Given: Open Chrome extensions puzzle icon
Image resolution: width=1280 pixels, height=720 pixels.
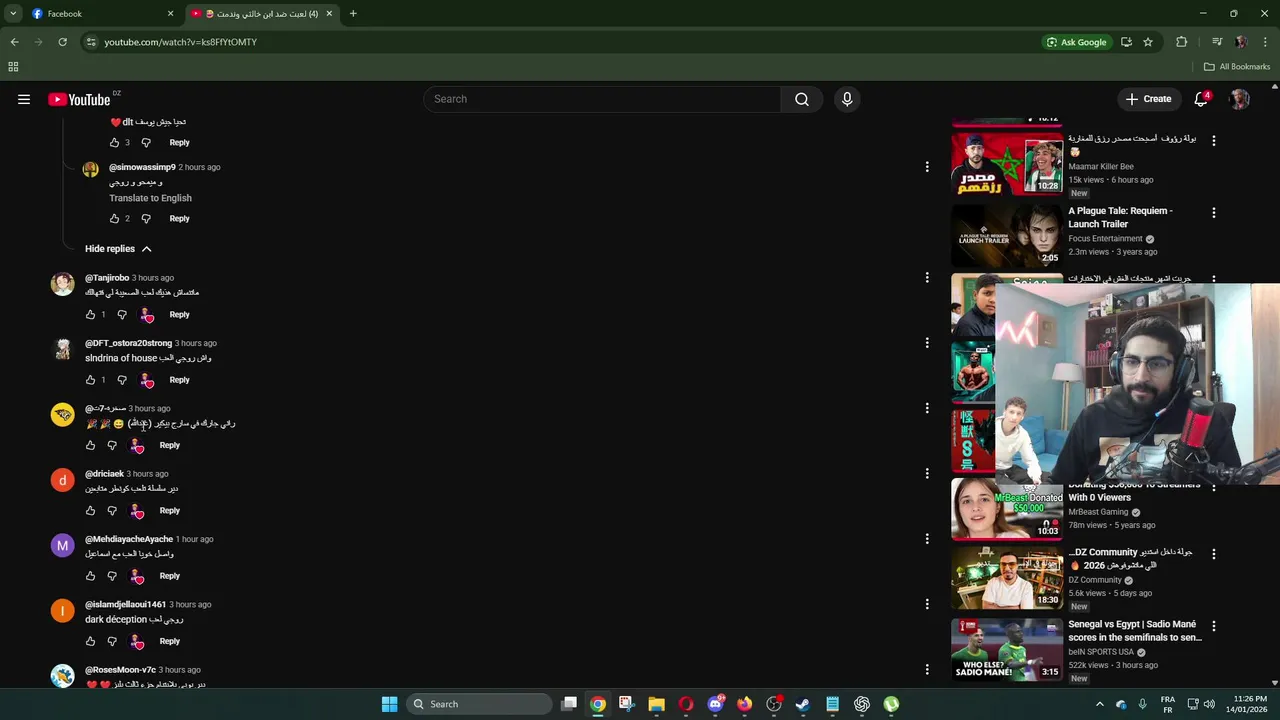Looking at the screenshot, I should (1182, 42).
